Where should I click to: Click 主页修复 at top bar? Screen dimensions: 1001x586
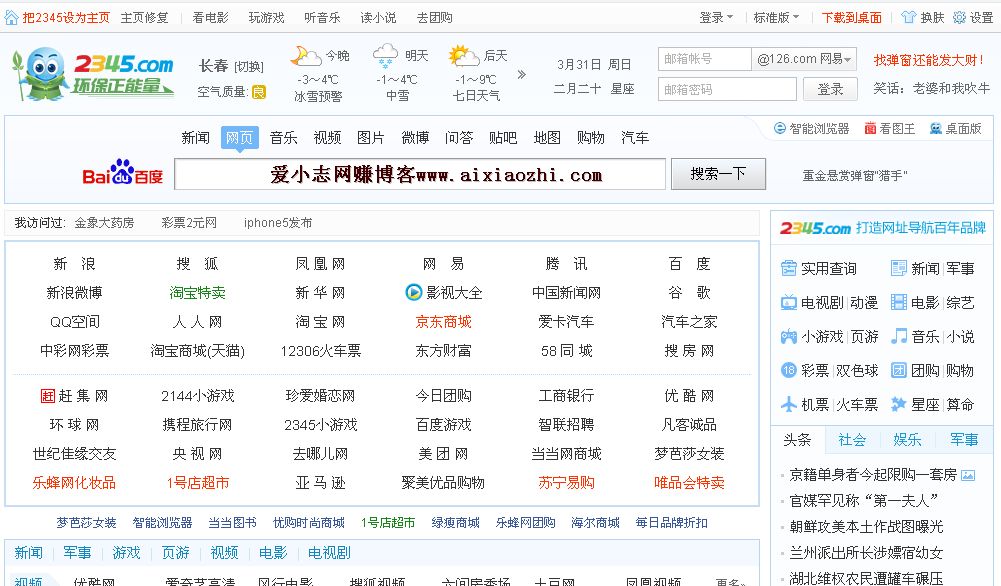144,17
